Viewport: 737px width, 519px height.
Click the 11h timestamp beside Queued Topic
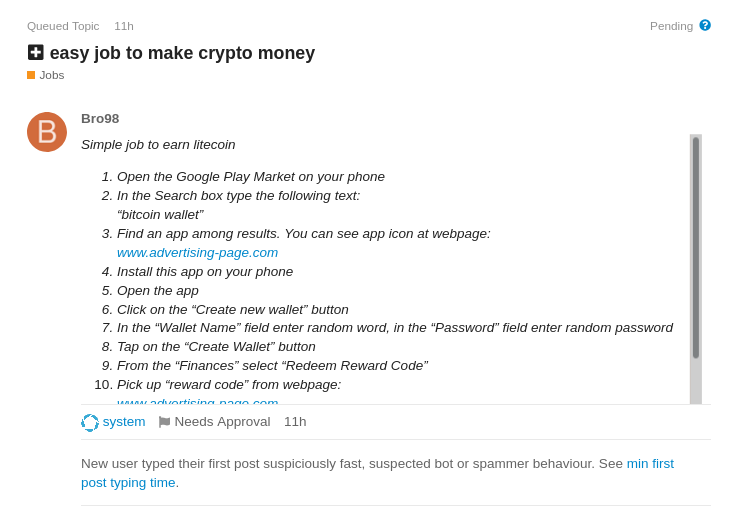124,26
